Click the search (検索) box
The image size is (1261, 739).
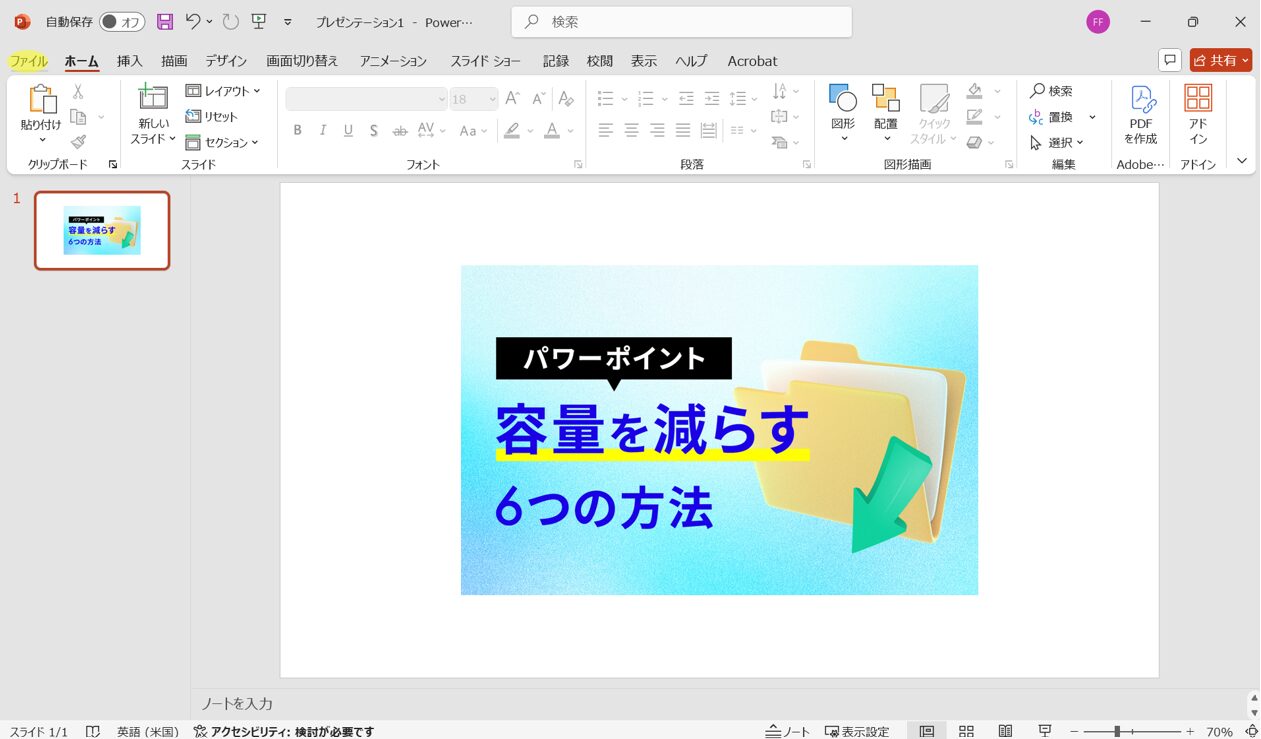click(681, 22)
